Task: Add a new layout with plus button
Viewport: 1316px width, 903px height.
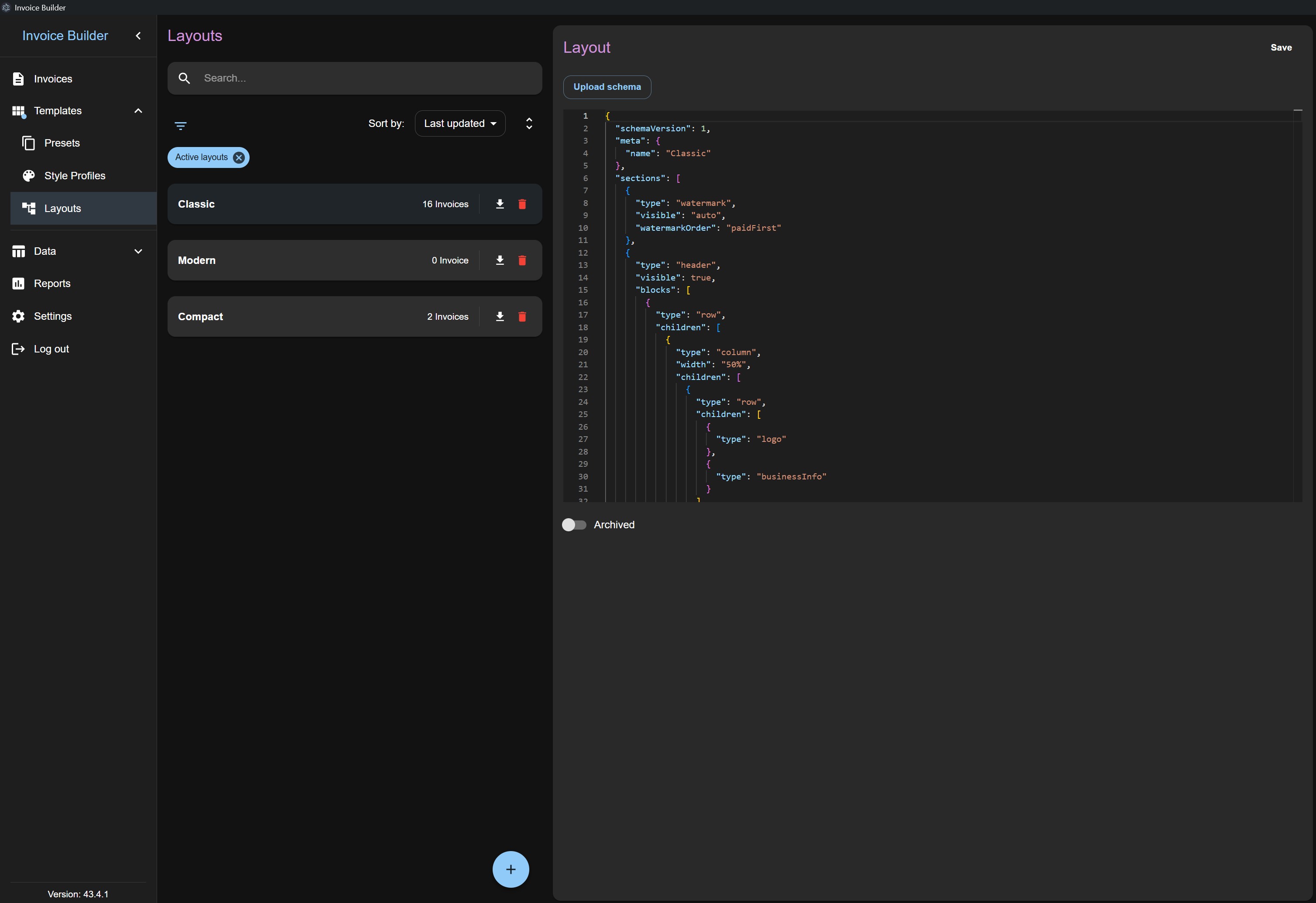Action: point(510,869)
